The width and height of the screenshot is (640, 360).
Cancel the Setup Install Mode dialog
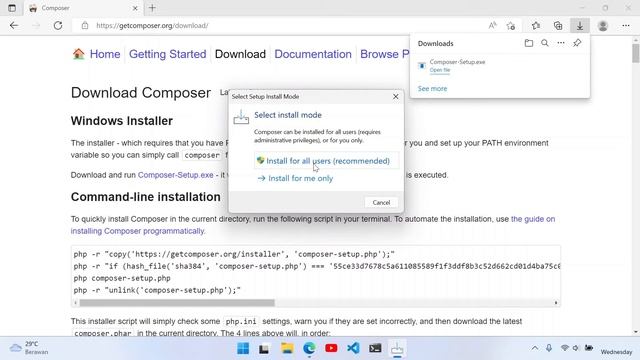point(381,202)
